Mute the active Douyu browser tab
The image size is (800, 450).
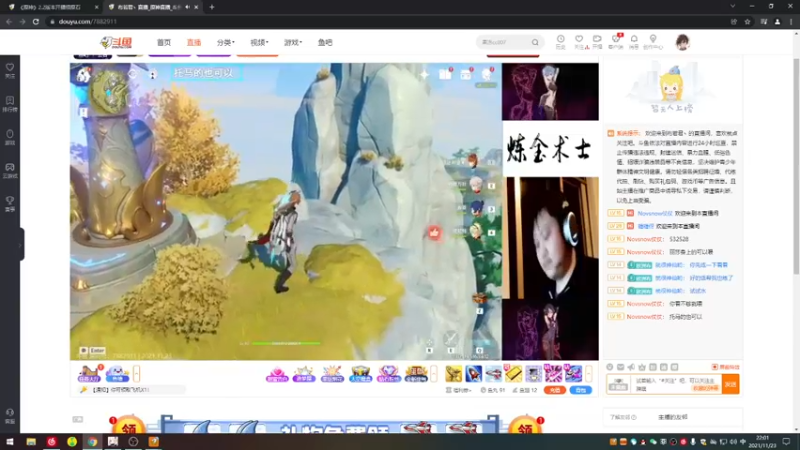pos(188,7)
